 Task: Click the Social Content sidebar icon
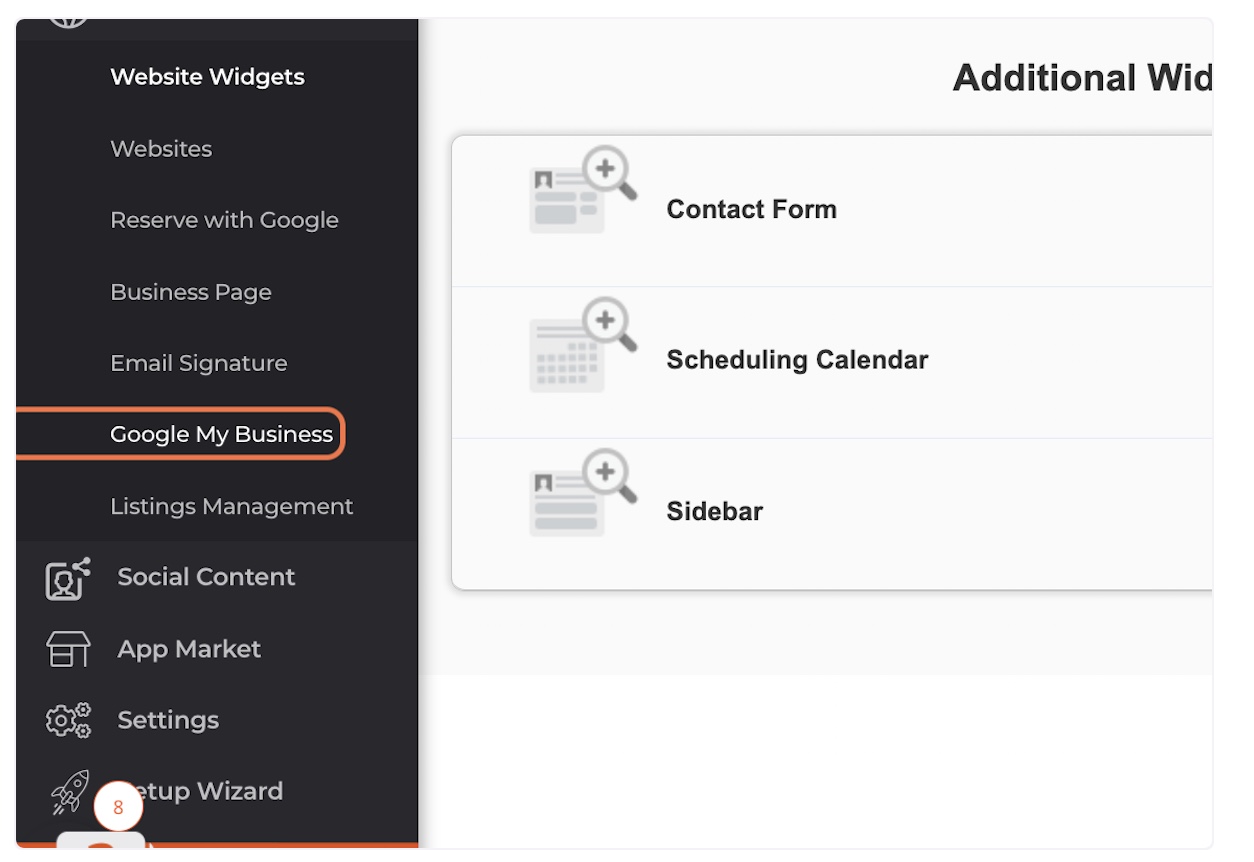68,578
